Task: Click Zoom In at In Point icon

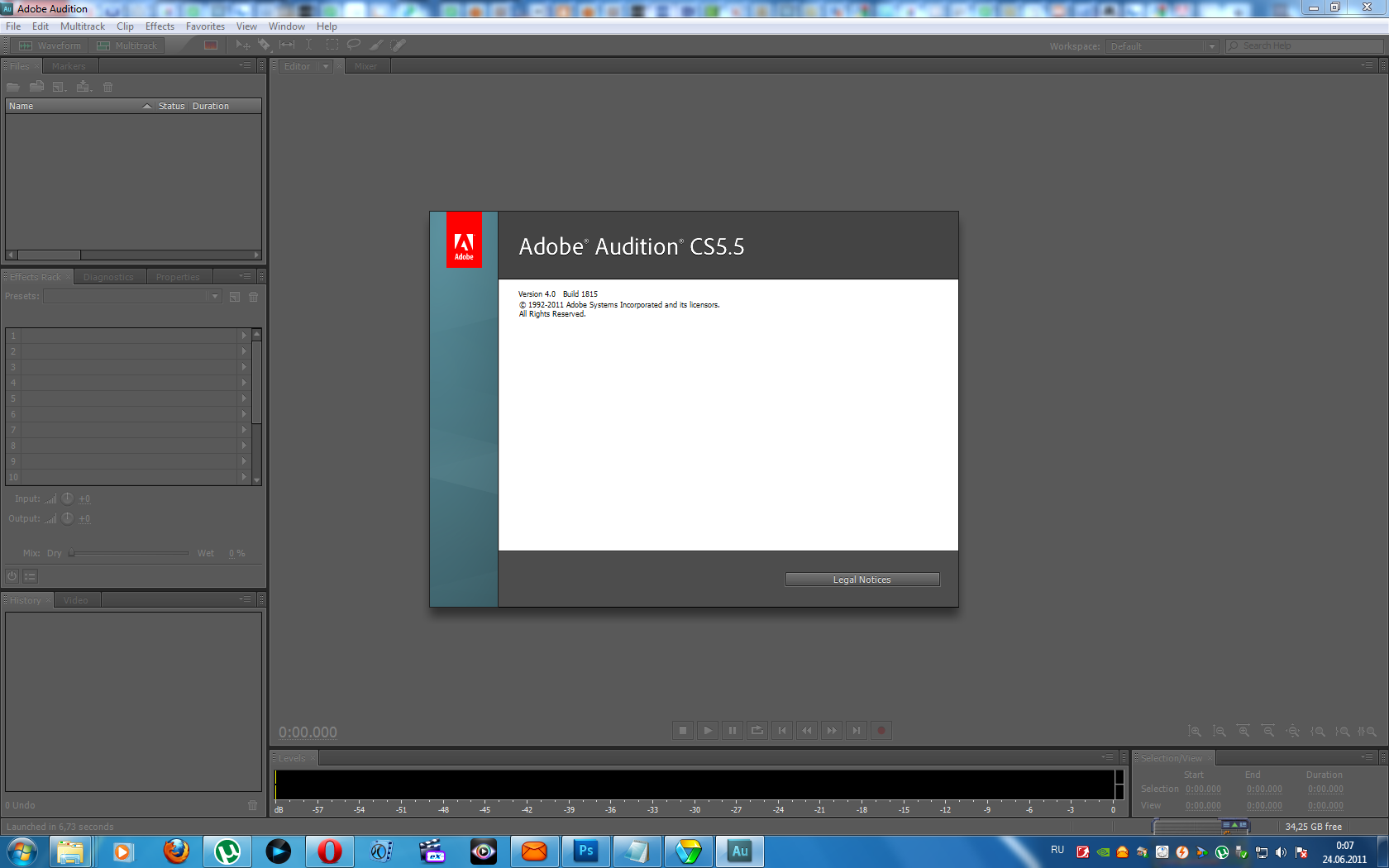Action: click(1318, 732)
